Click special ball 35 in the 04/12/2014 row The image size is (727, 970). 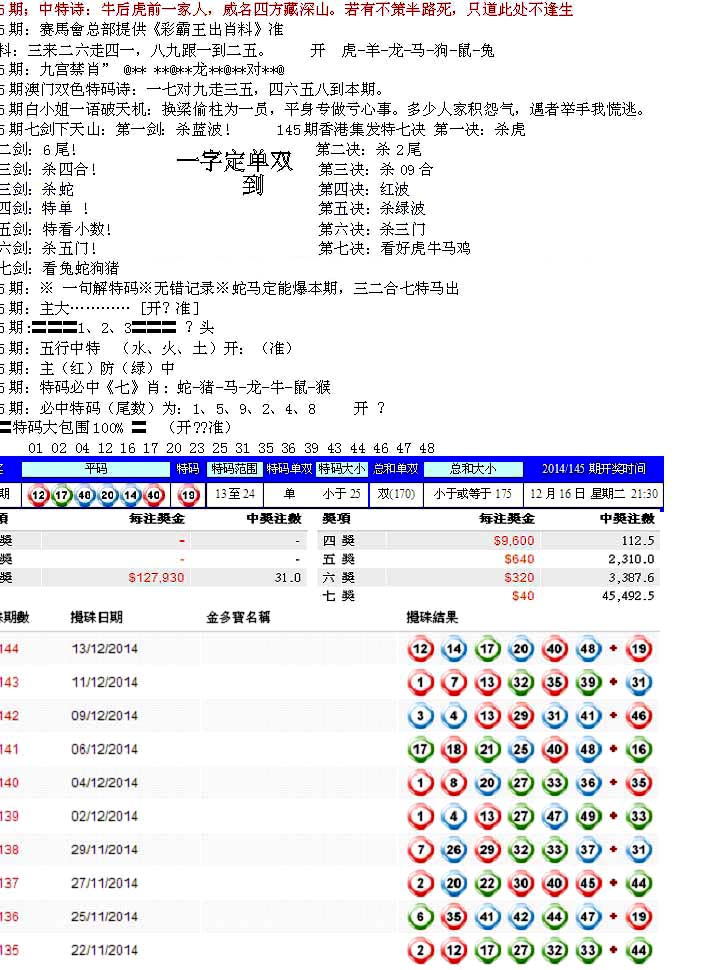[x=638, y=783]
